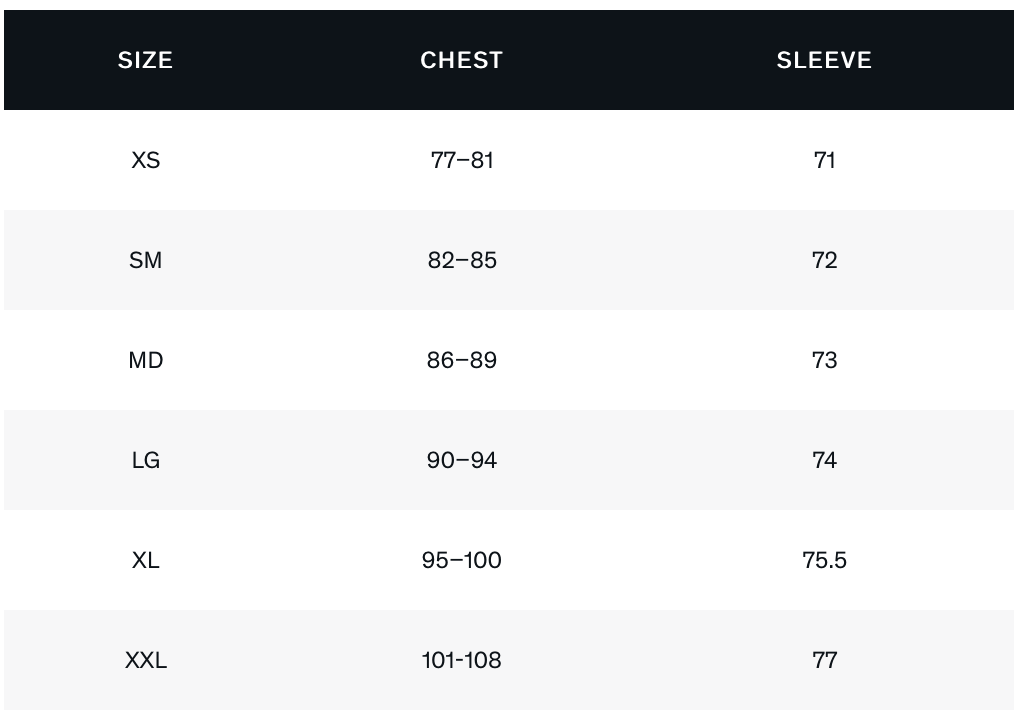This screenshot has height=720, width=1022.
Task: Click sleeve value 77 in XXL row
Action: click(x=824, y=661)
